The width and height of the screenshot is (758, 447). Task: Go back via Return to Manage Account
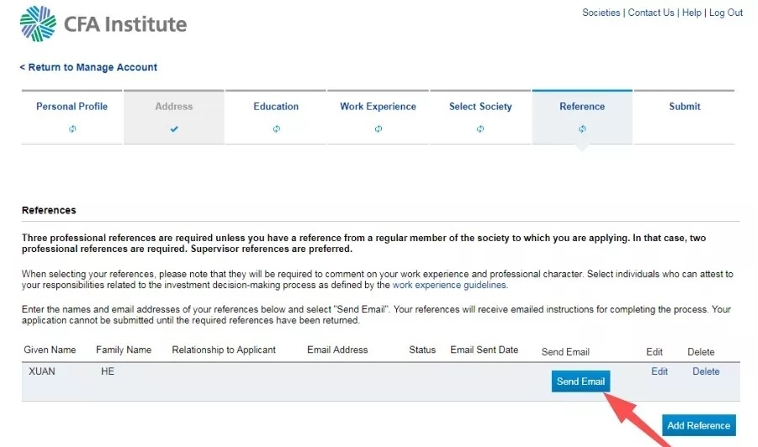pyautogui.click(x=88, y=67)
